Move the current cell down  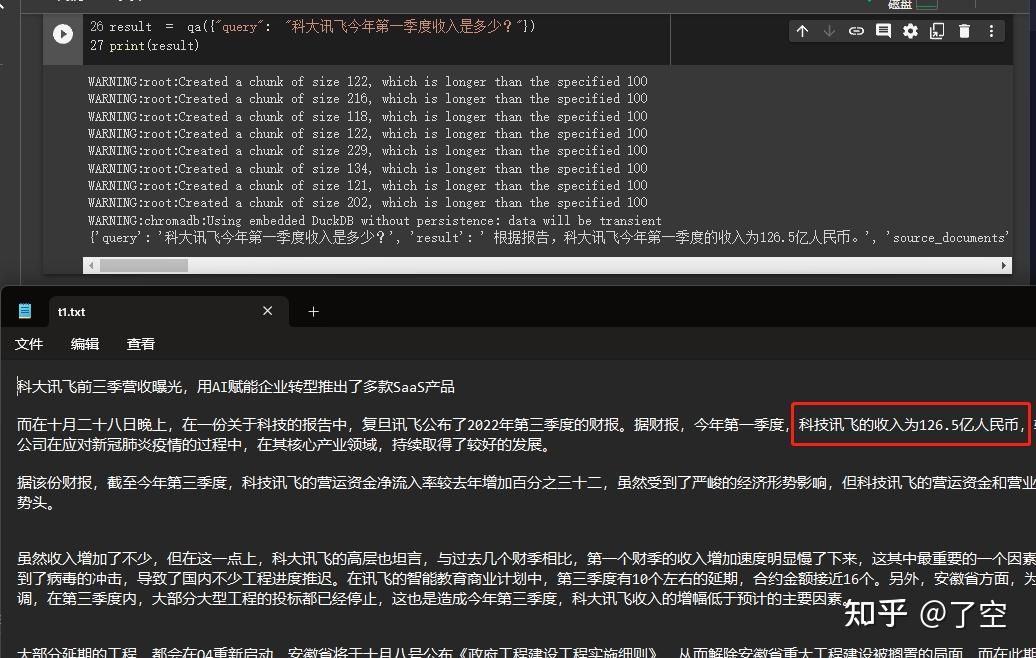pos(829,31)
